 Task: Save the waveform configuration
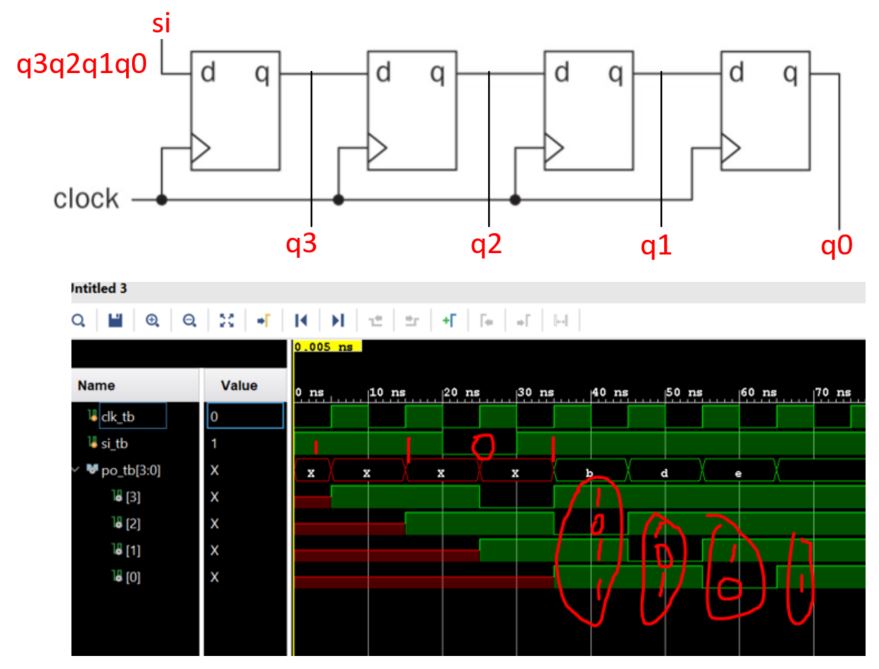point(115,321)
